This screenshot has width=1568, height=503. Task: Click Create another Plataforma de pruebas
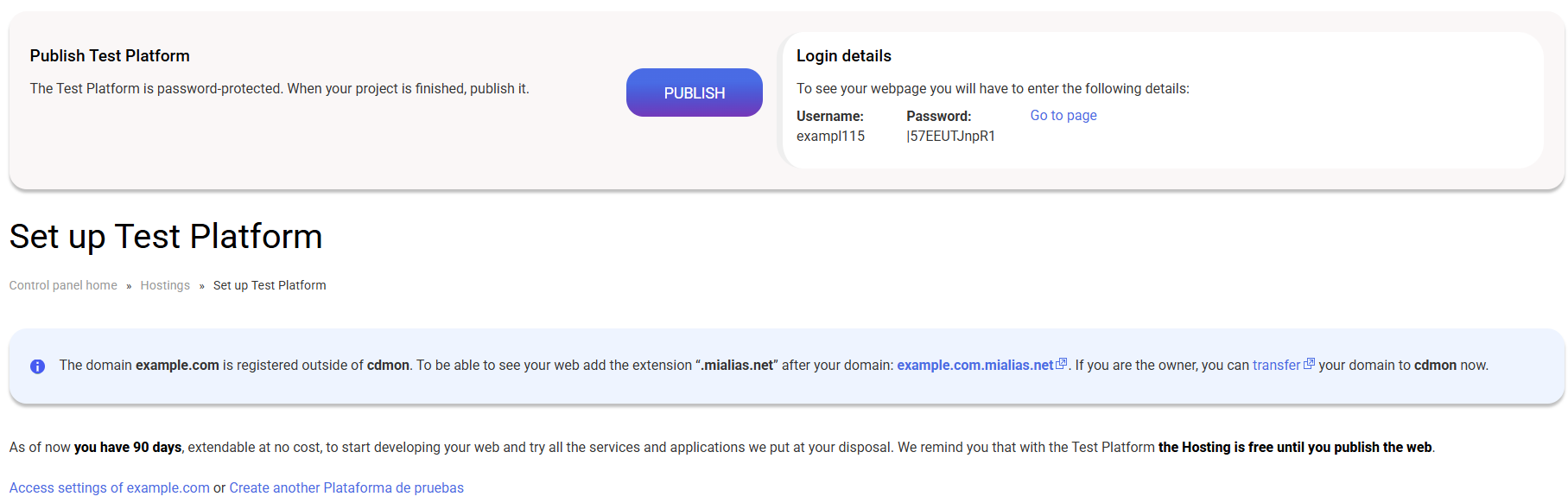[x=346, y=487]
